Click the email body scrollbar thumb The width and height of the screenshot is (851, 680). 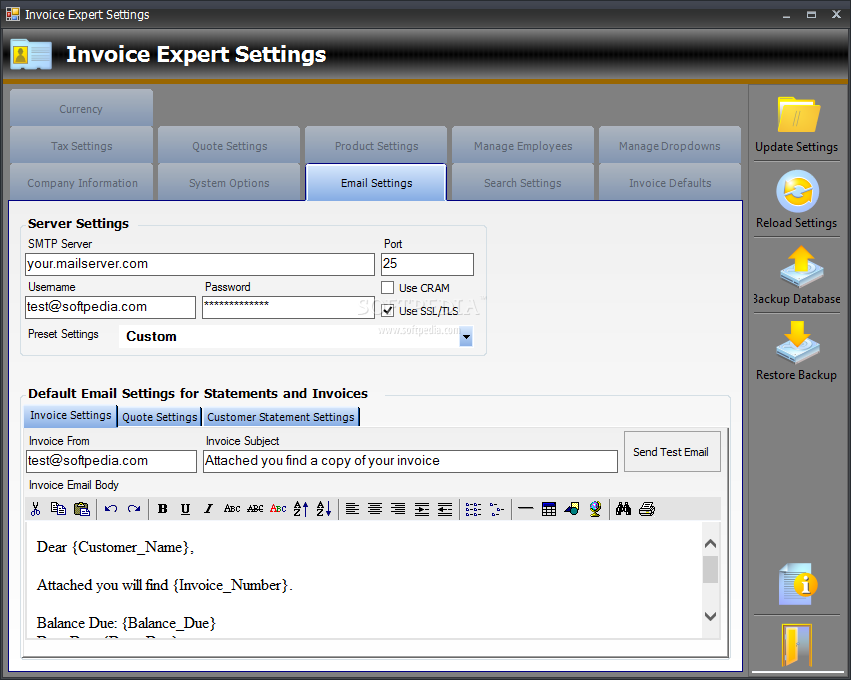(x=710, y=569)
